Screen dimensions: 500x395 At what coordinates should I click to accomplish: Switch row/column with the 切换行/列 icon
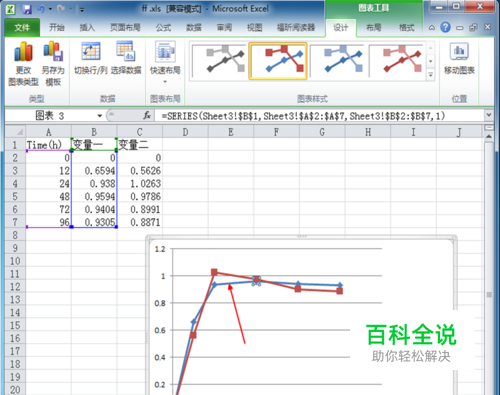(91, 57)
